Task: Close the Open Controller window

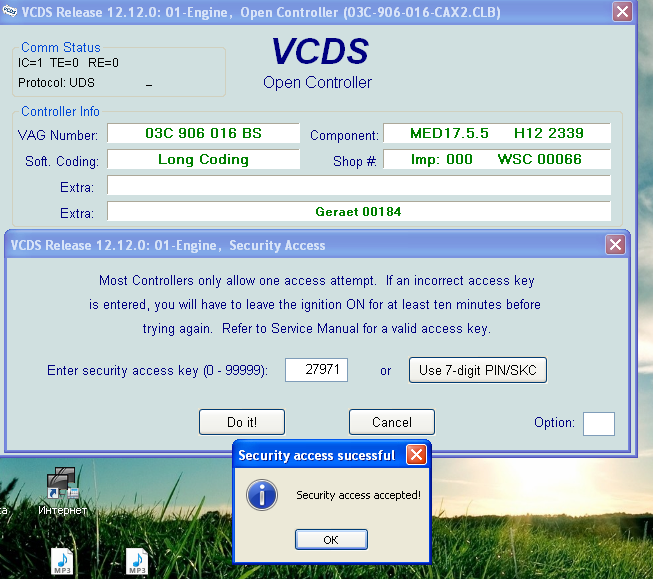Action: (x=623, y=11)
